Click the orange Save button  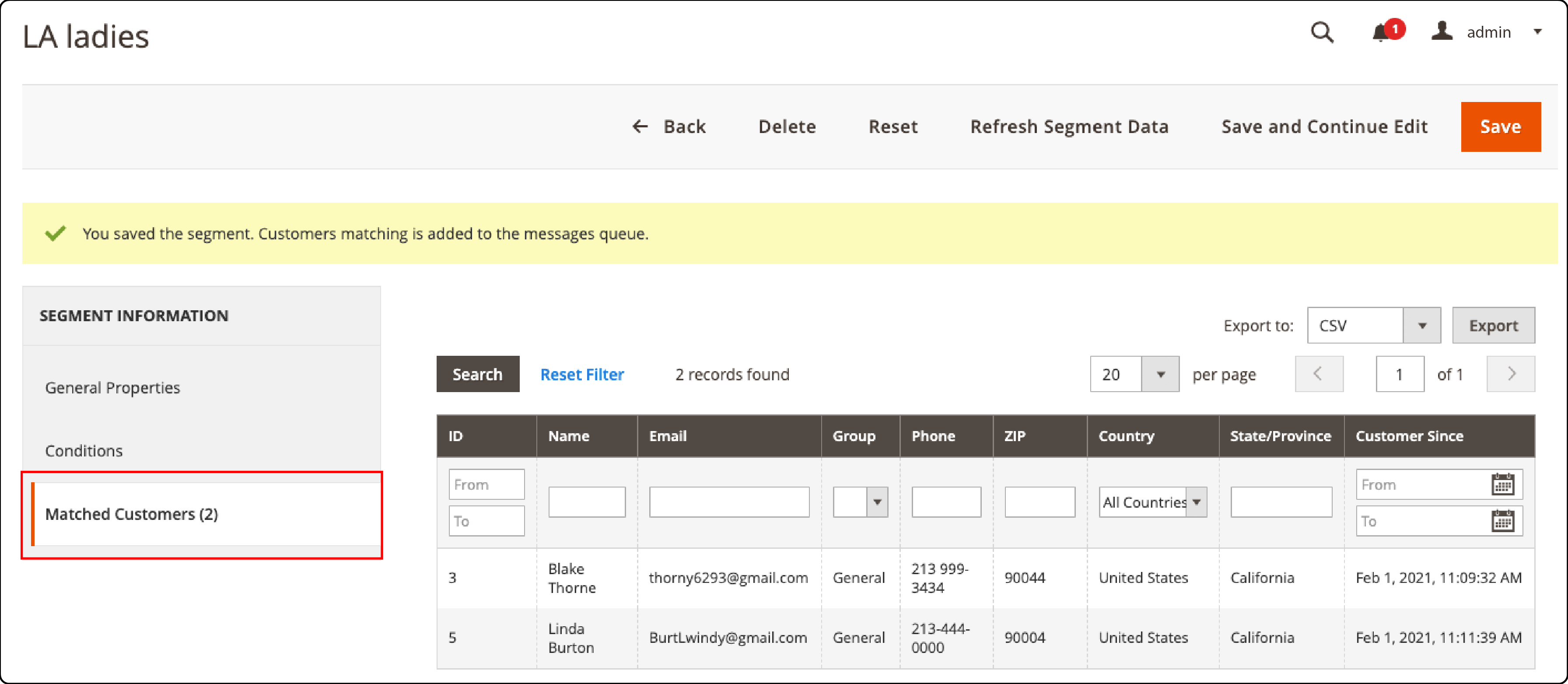(1501, 126)
